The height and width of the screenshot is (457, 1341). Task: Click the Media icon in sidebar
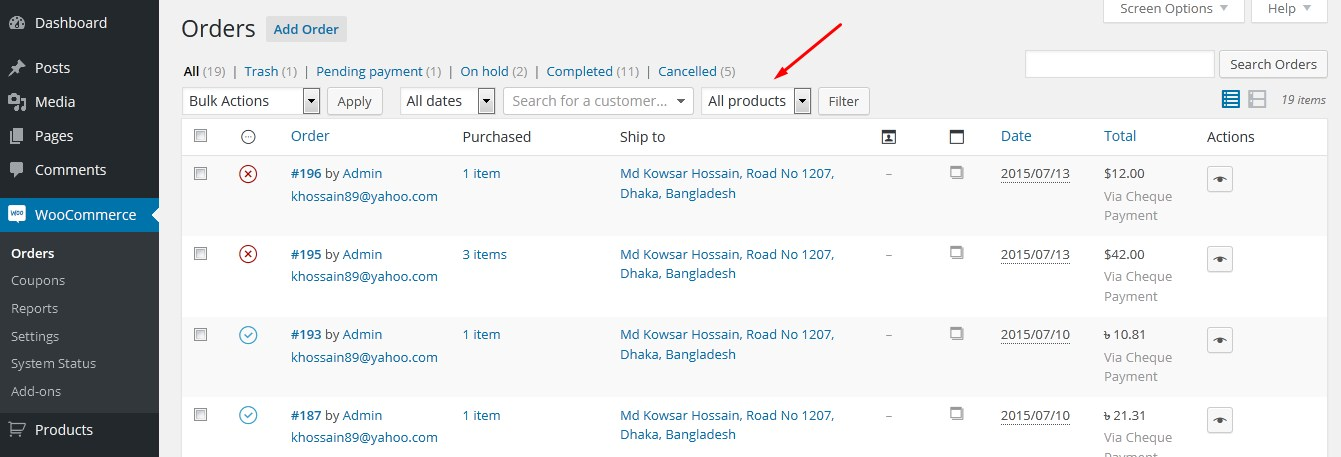[x=16, y=102]
